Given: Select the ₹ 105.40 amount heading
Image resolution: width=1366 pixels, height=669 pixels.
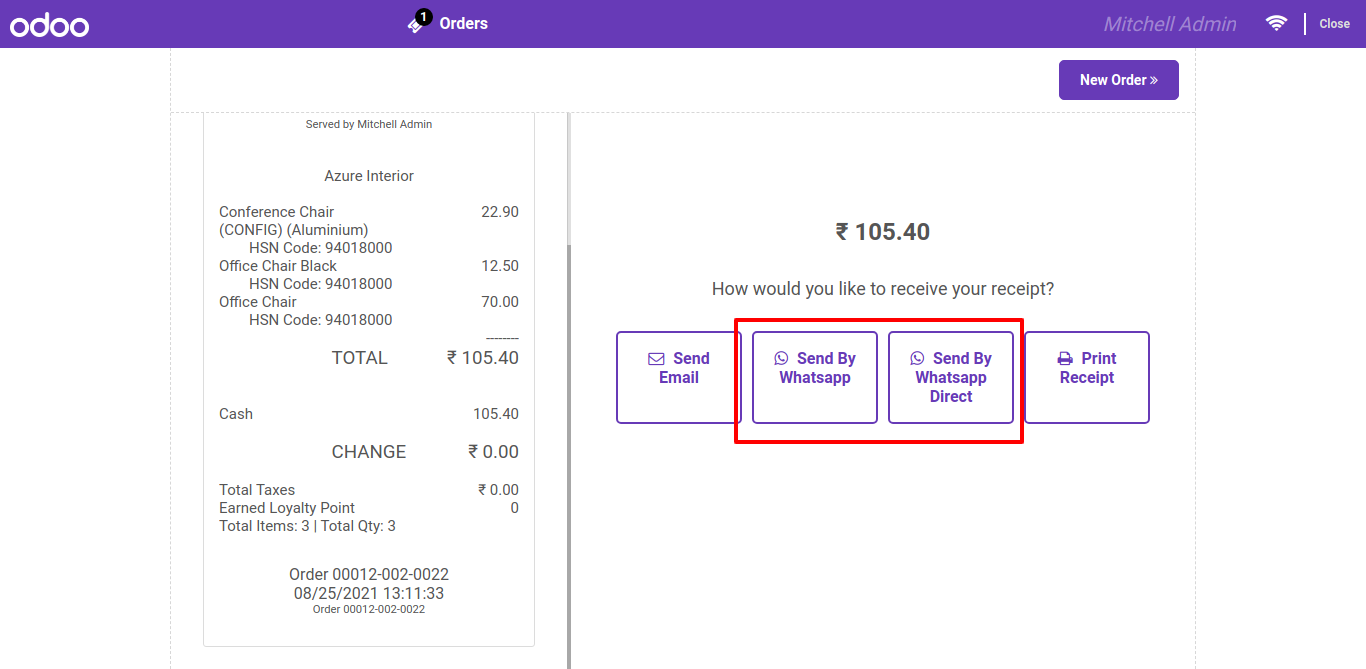Looking at the screenshot, I should pos(883,232).
